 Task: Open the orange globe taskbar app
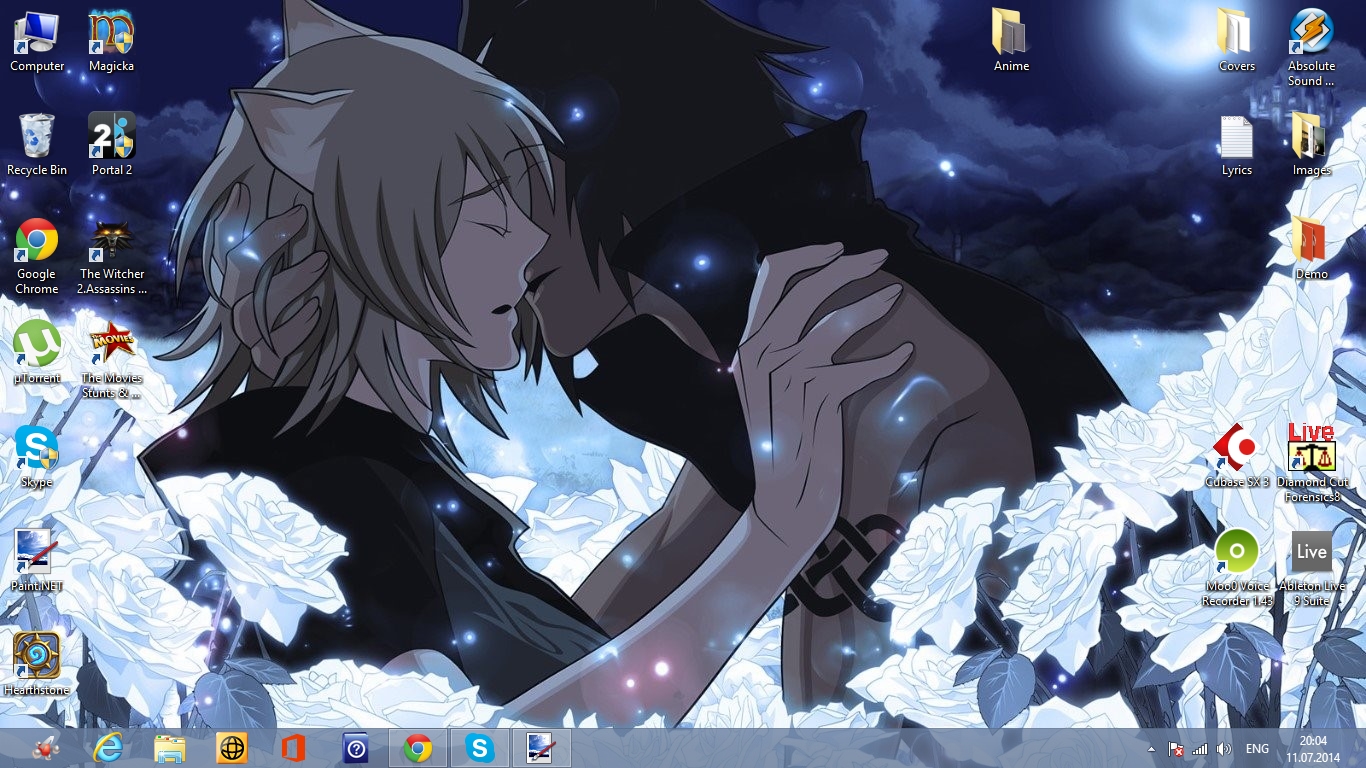232,748
